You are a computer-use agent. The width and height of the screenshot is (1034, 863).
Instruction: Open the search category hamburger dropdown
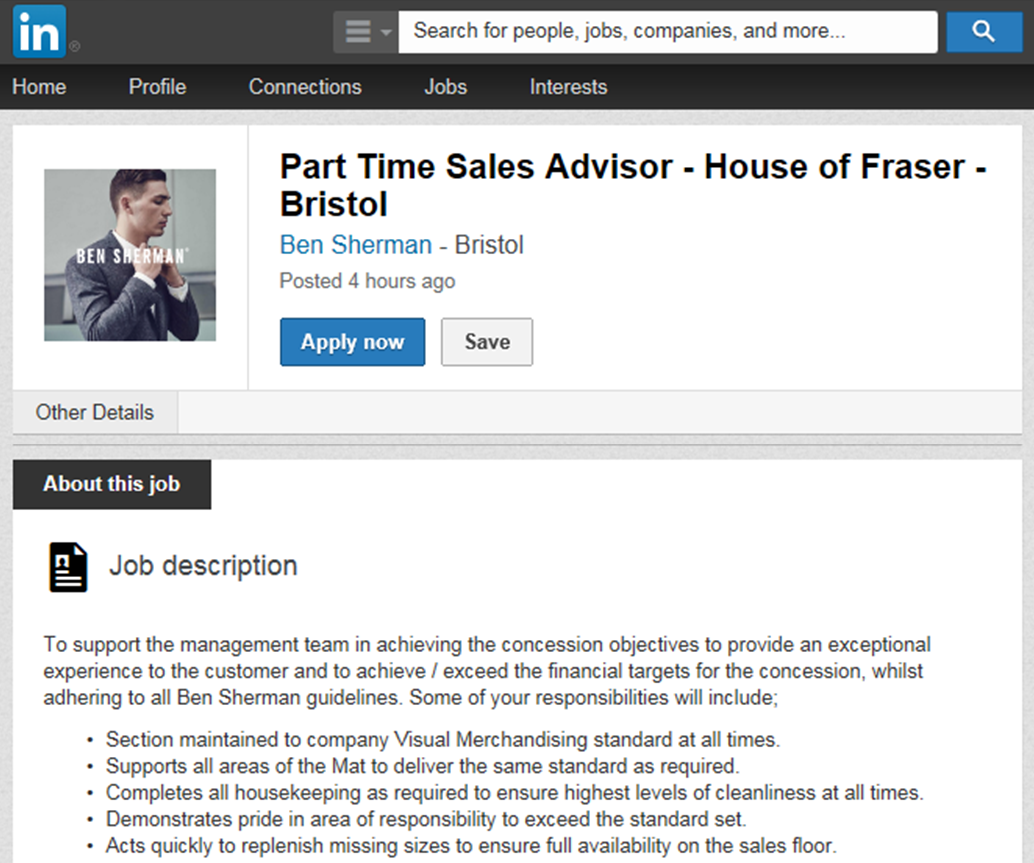[366, 32]
